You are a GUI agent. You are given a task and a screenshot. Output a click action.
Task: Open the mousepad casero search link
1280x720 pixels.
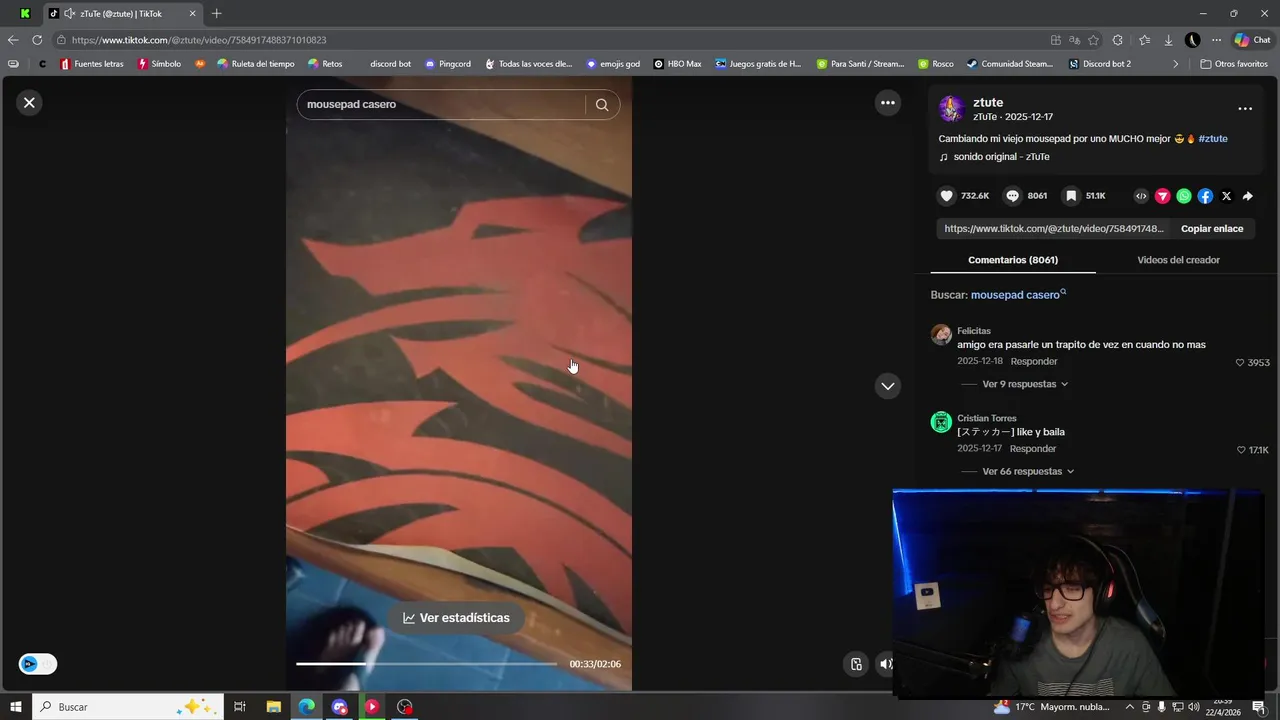coord(1018,295)
